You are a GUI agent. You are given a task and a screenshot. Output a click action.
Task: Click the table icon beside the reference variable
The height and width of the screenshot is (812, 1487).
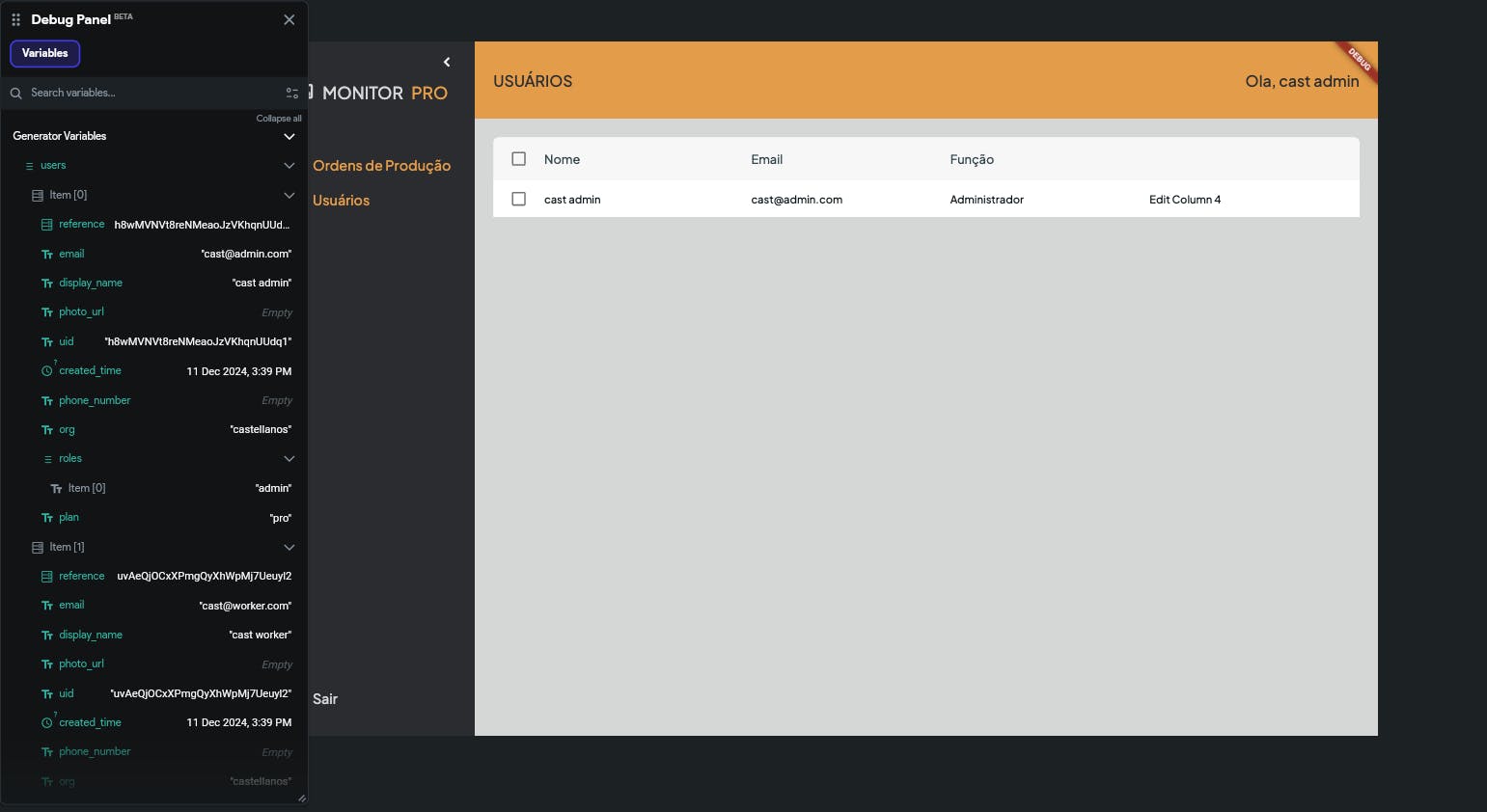pyautogui.click(x=46, y=224)
